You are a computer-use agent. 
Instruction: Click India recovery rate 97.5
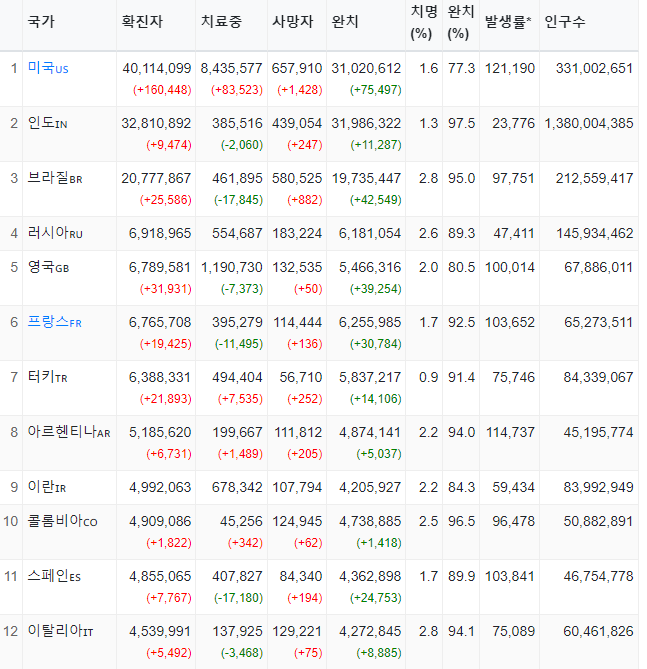click(461, 123)
